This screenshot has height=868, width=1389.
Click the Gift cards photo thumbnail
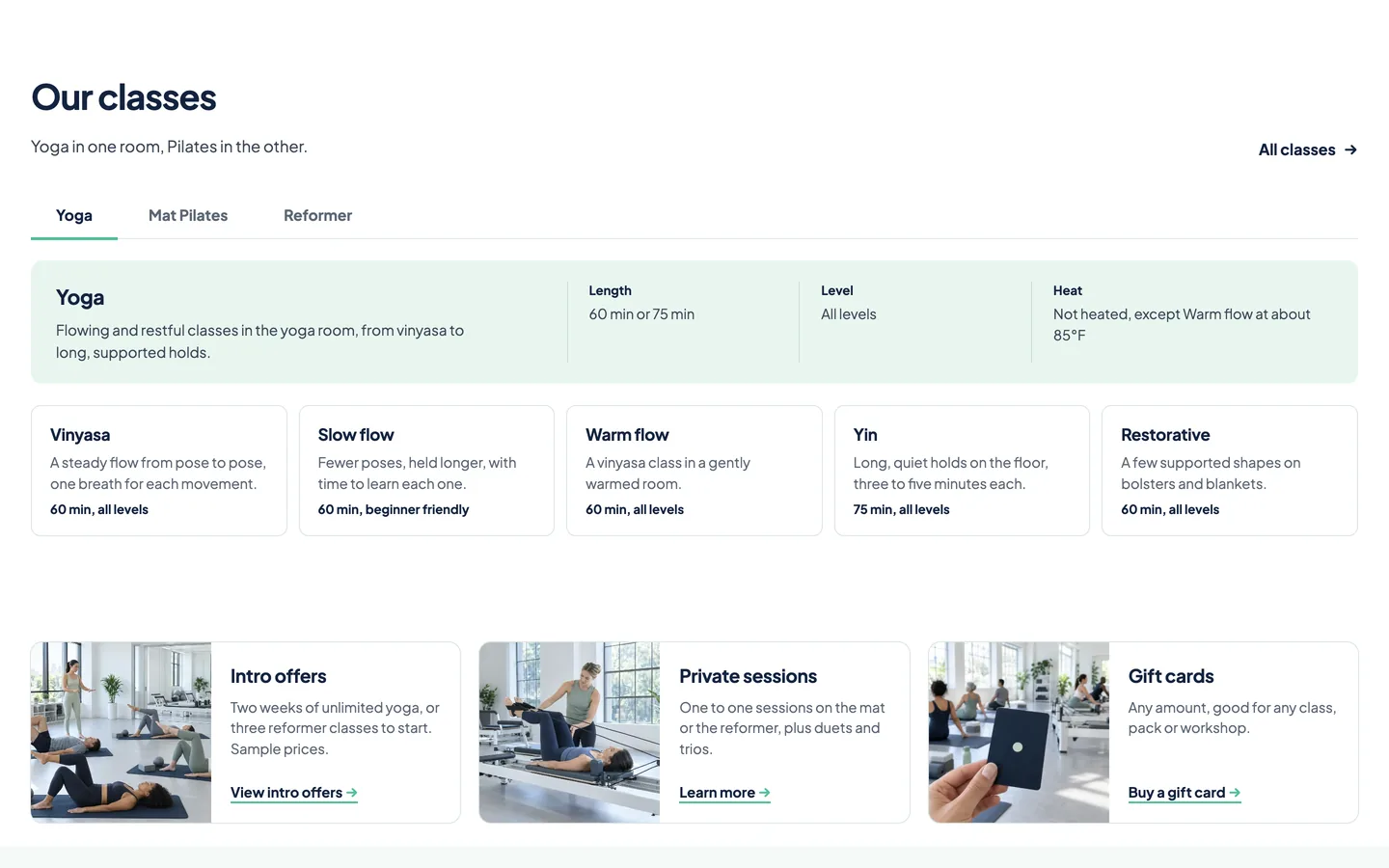tap(1019, 732)
